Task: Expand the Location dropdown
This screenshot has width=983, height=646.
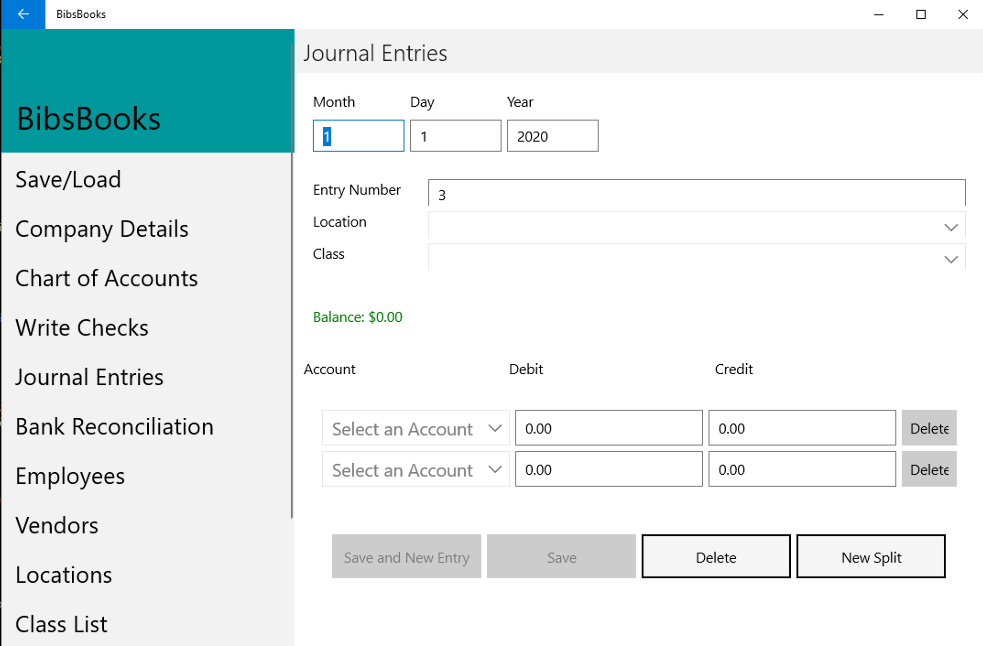Action: (696, 227)
